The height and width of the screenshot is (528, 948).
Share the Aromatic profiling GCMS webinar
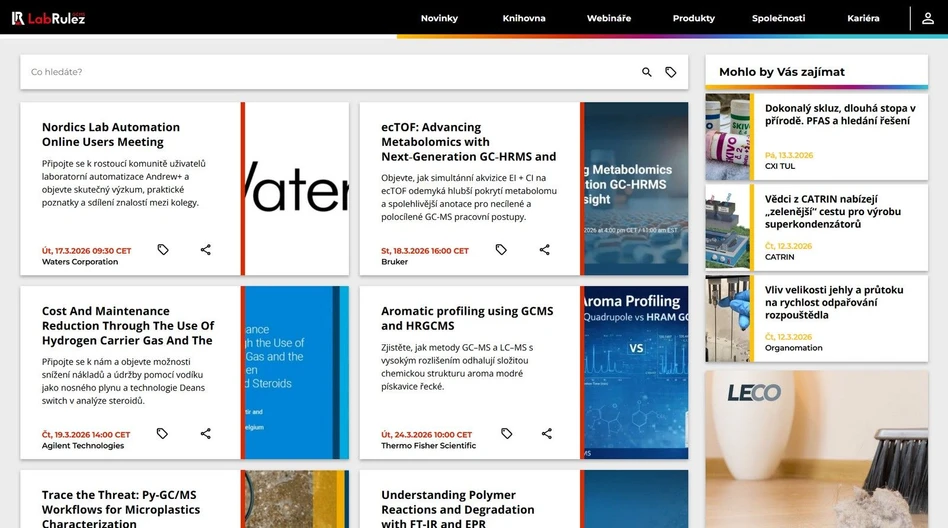click(x=547, y=434)
